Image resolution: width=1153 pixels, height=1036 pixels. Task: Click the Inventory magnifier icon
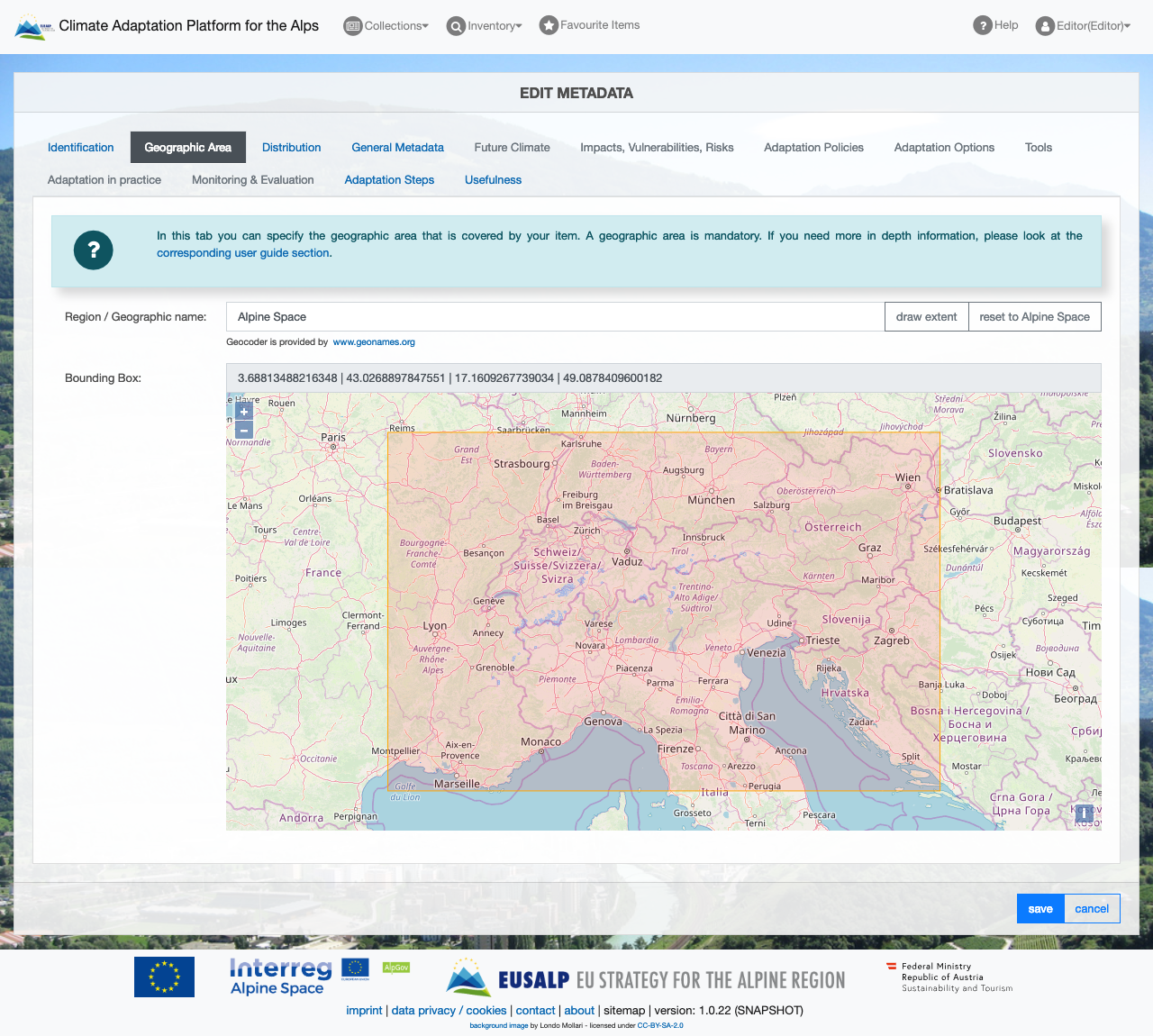(x=456, y=26)
